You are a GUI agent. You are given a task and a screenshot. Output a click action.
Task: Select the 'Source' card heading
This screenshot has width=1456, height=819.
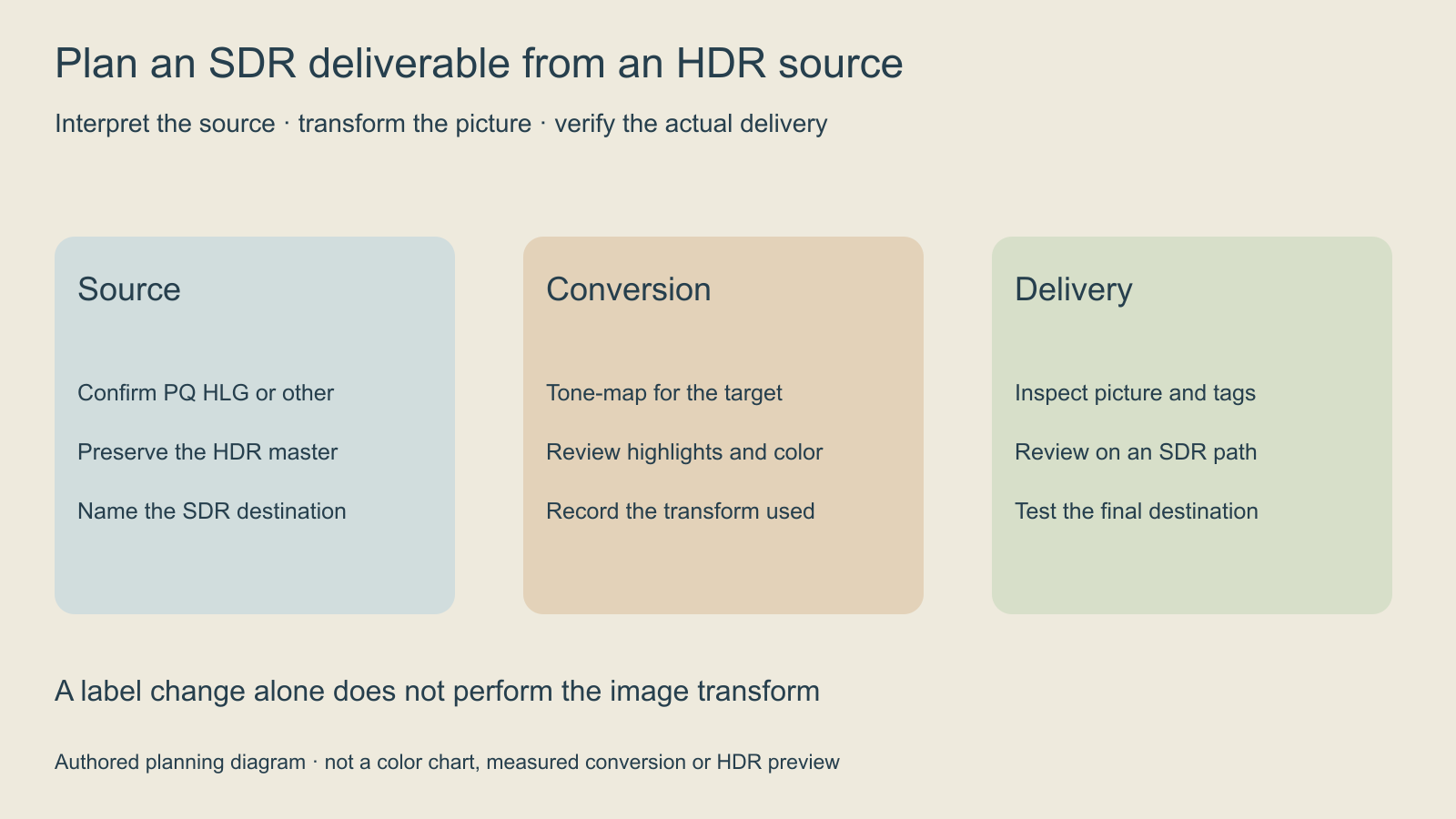coord(129,289)
